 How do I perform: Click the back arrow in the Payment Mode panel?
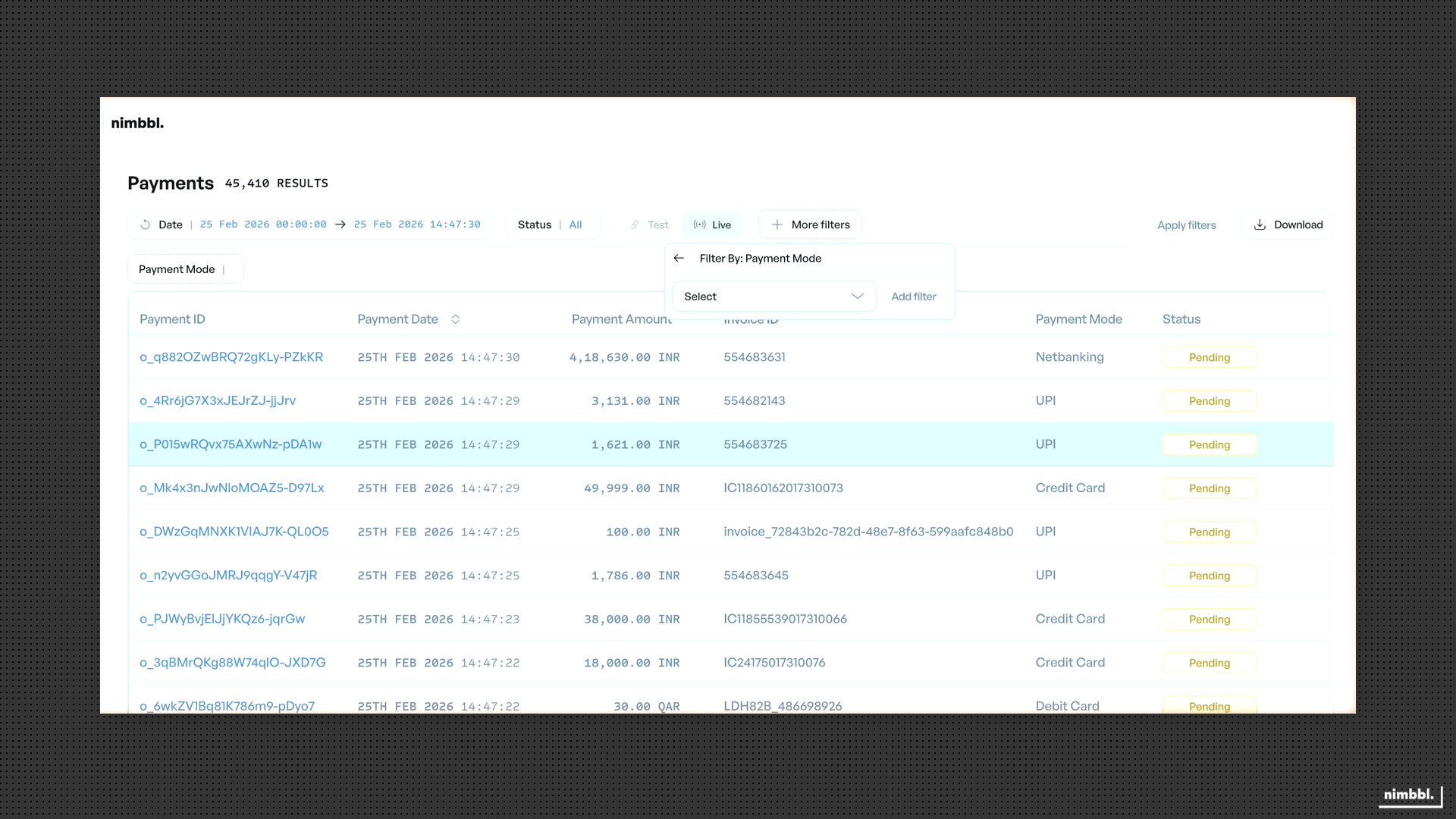pyautogui.click(x=679, y=258)
